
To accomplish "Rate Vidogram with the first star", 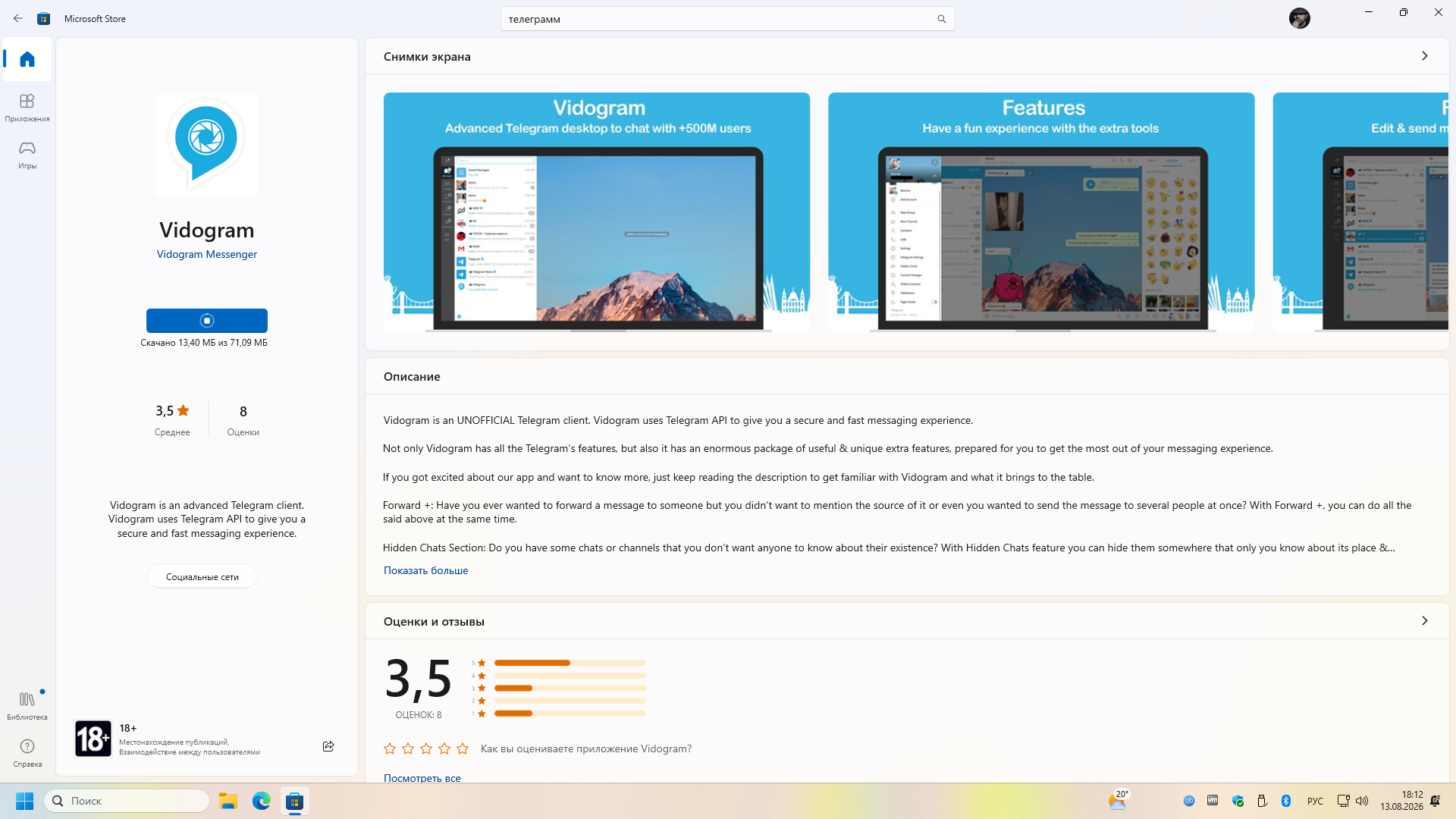I will (x=390, y=749).
